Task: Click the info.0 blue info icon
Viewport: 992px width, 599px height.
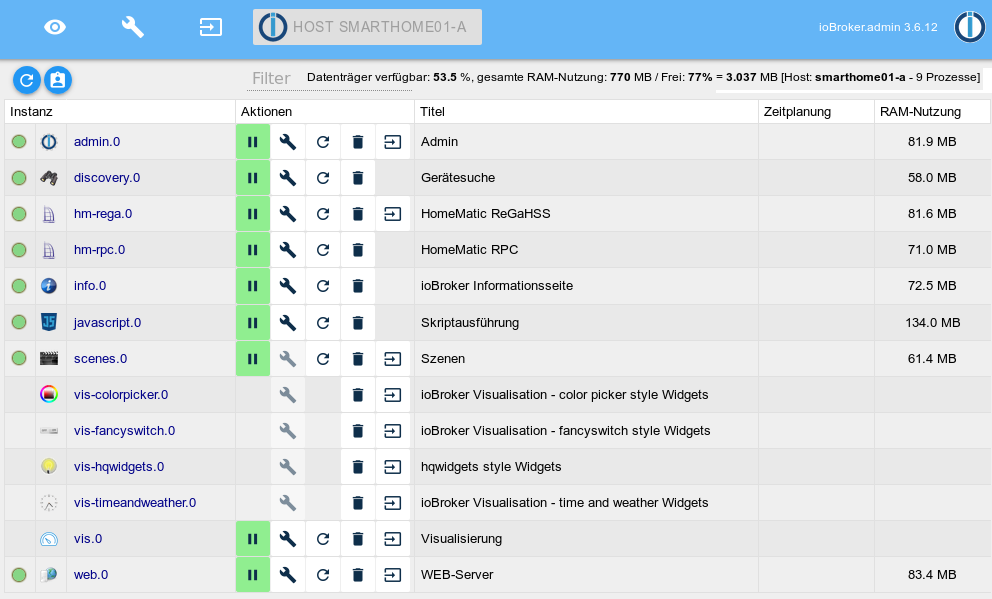Action: click(x=49, y=286)
